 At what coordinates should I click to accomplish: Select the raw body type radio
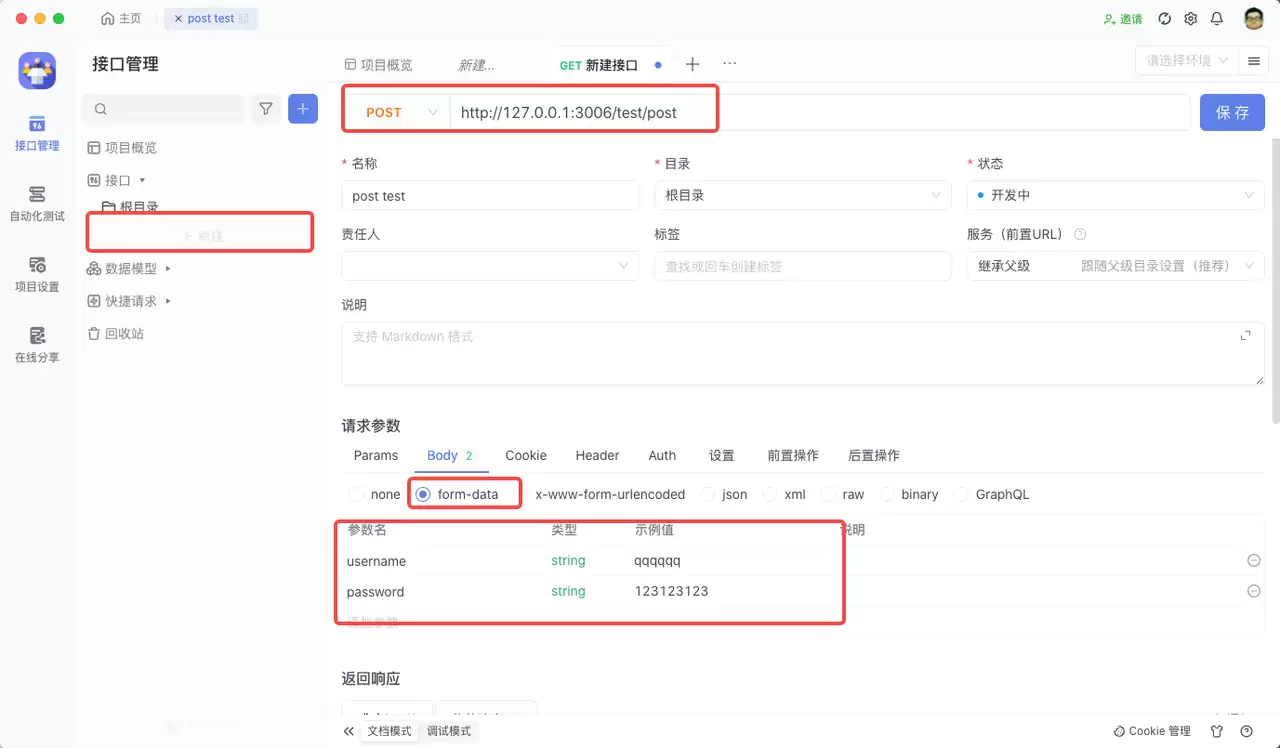click(828, 494)
